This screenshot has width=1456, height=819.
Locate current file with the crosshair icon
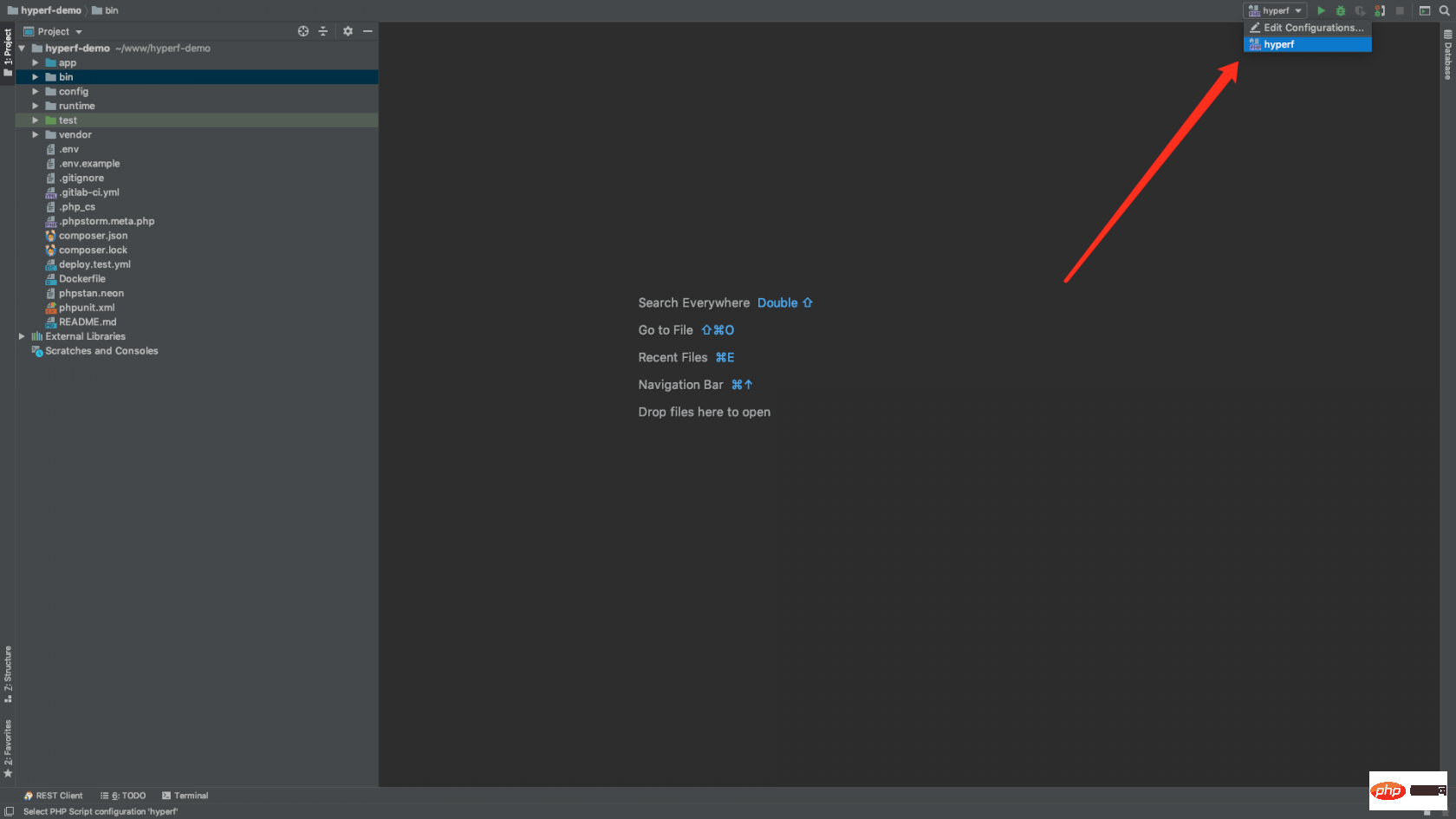tap(303, 31)
